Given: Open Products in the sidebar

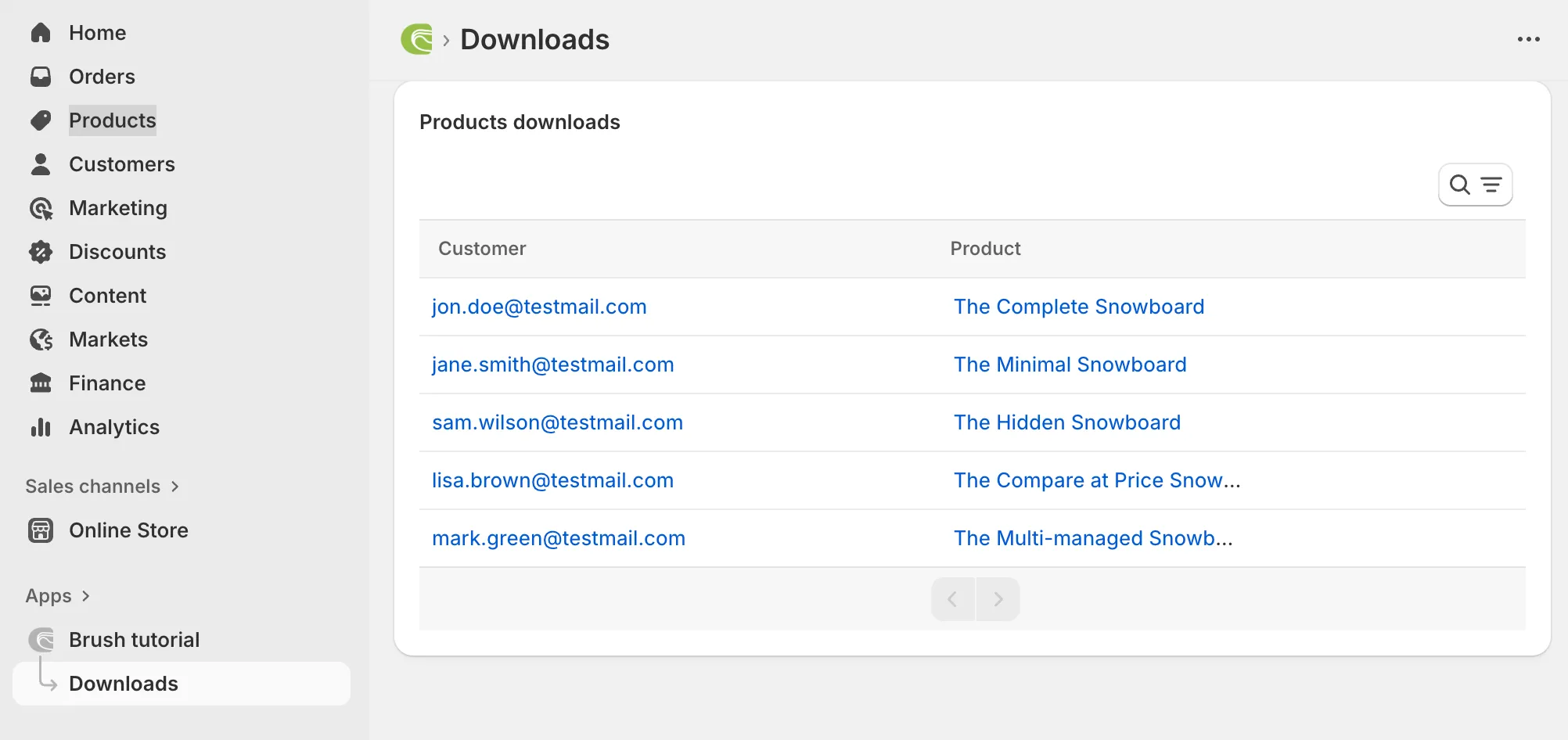Looking at the screenshot, I should coord(113,120).
